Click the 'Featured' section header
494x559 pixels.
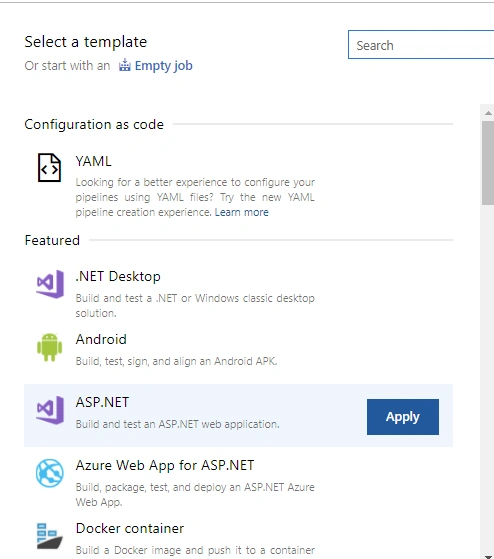(x=52, y=240)
